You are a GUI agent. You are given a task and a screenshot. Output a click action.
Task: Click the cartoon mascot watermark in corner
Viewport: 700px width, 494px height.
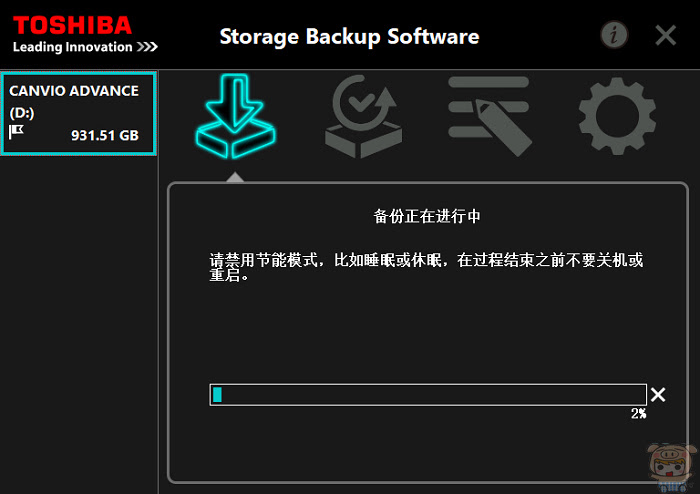point(673,468)
